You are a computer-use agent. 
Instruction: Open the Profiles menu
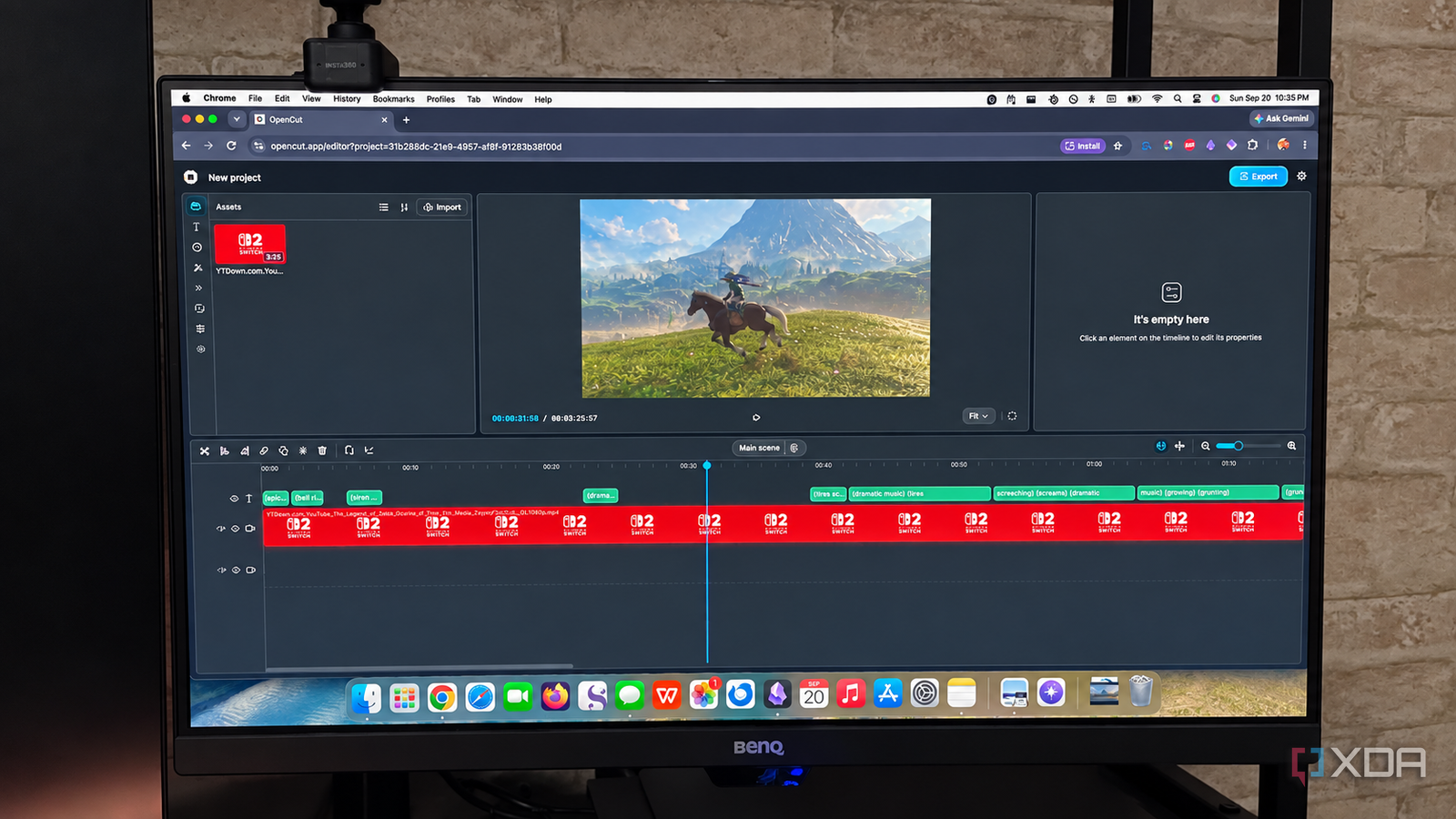[440, 99]
